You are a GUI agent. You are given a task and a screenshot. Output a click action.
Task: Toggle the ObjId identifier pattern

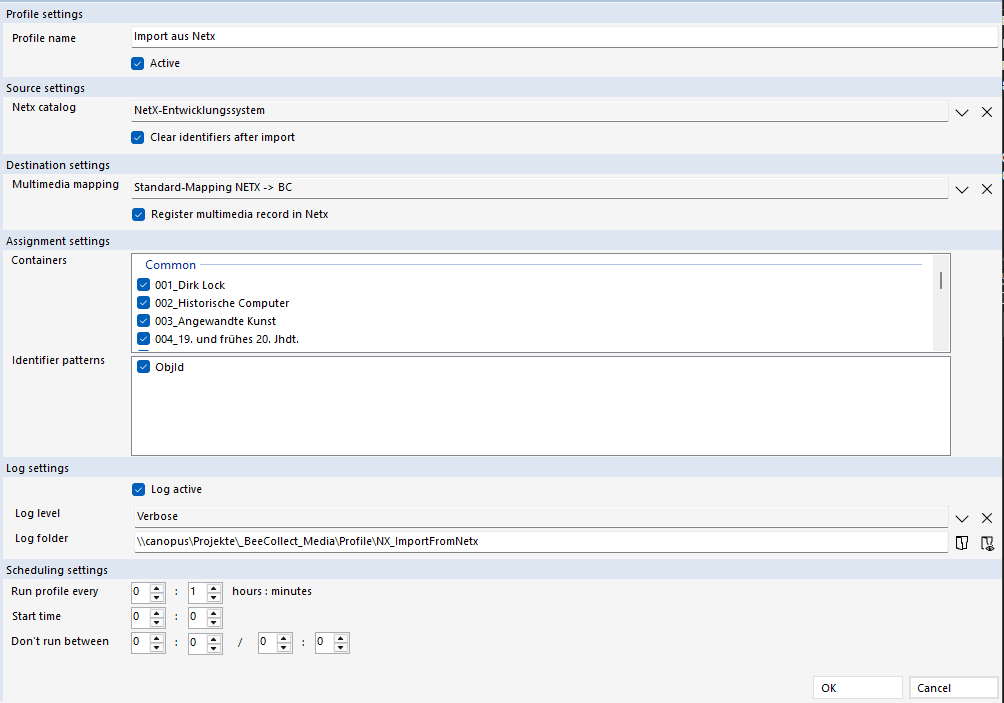[144, 367]
